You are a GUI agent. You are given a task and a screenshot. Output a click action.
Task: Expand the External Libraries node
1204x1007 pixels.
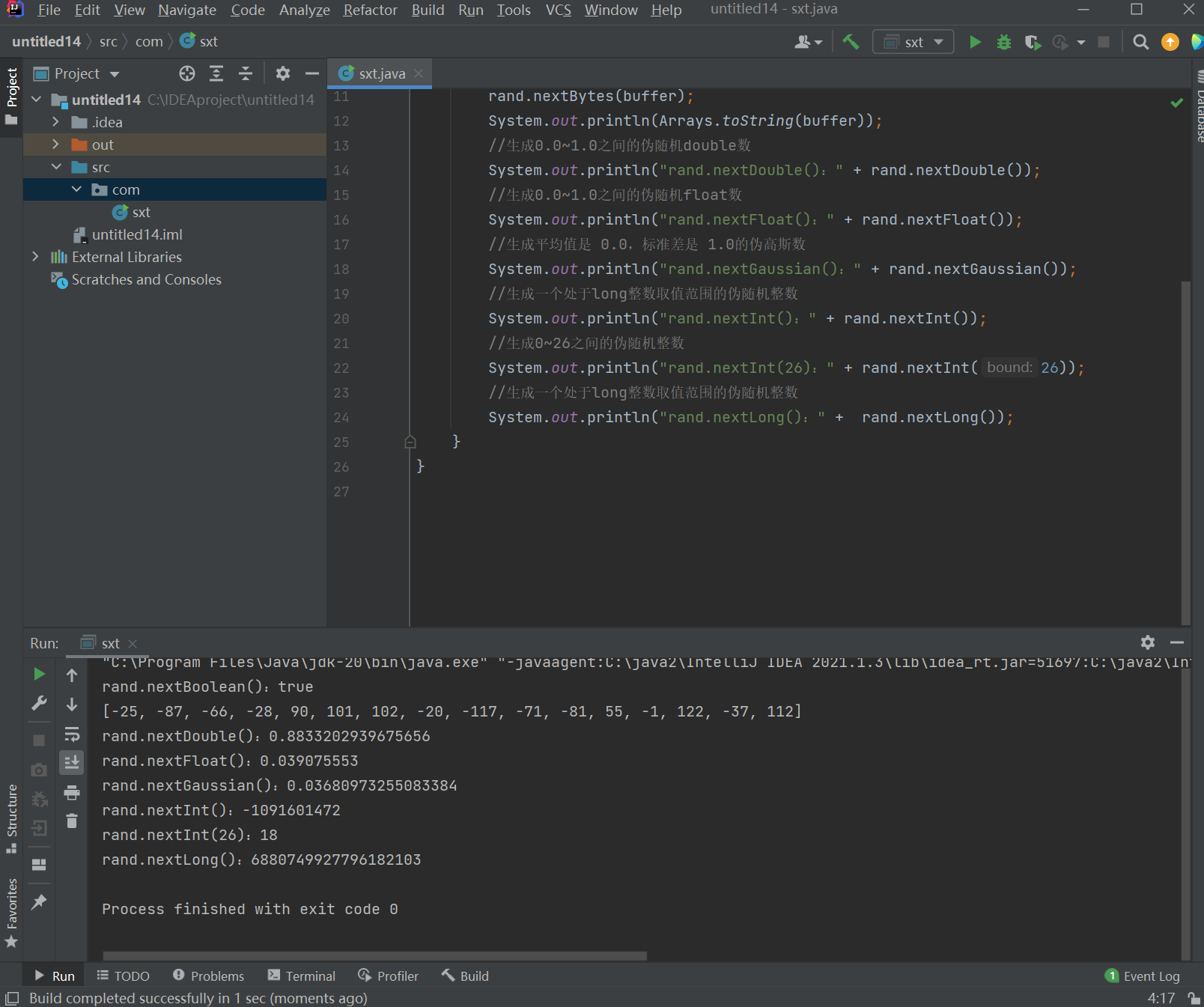(35, 257)
